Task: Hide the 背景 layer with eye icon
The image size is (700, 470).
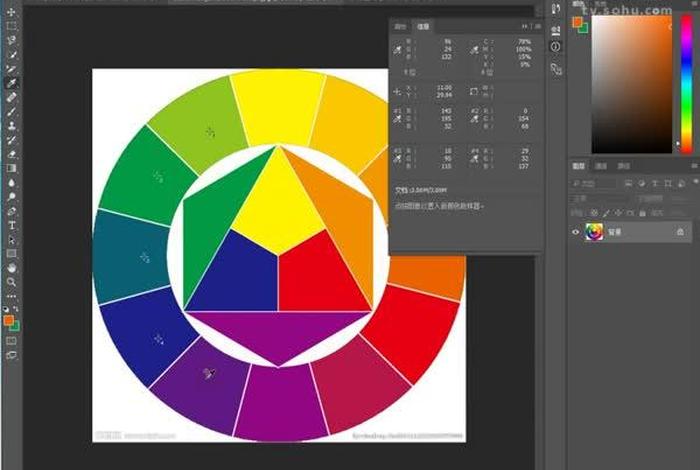Action: 575,231
